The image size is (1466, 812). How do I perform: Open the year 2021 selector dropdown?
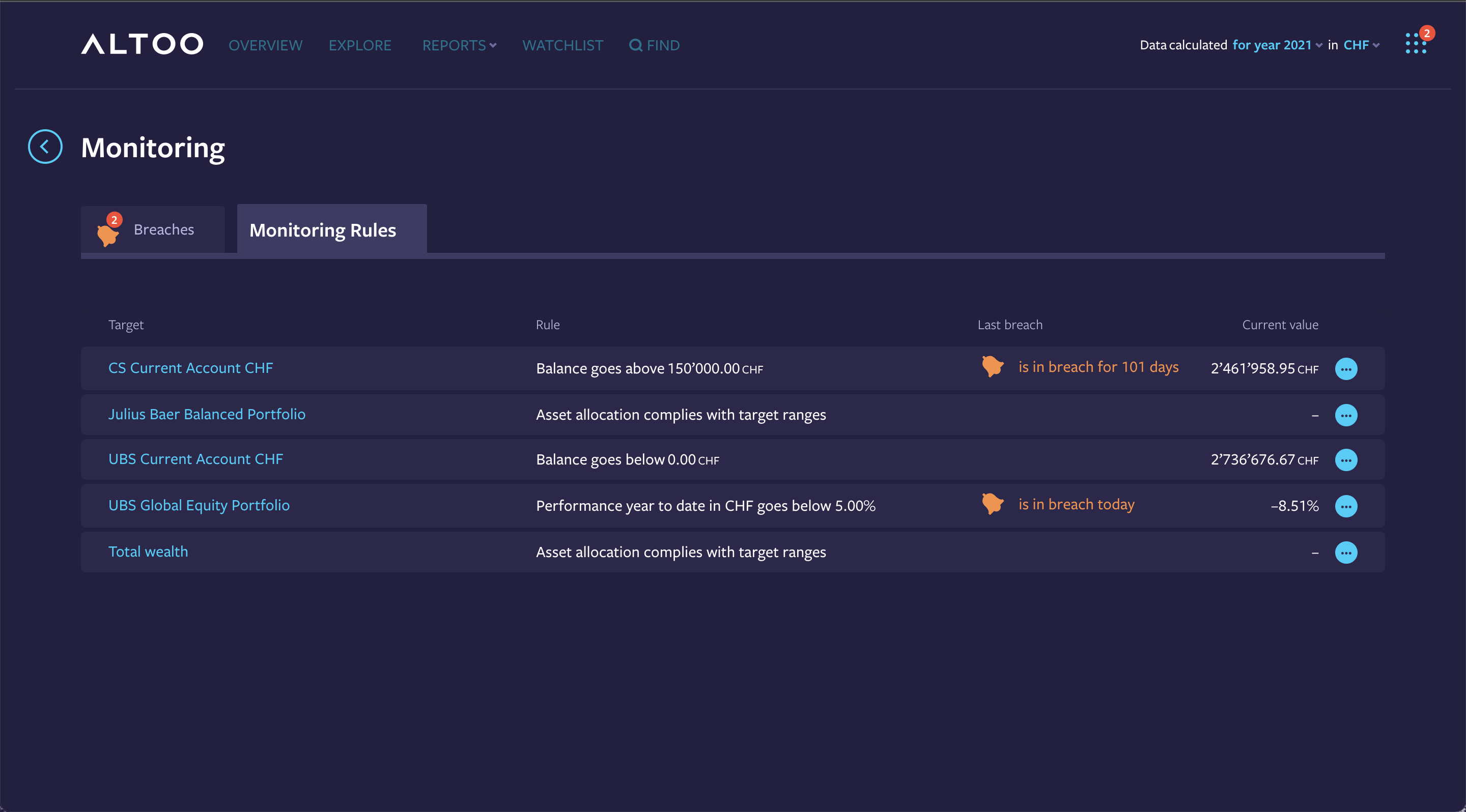coord(1277,45)
